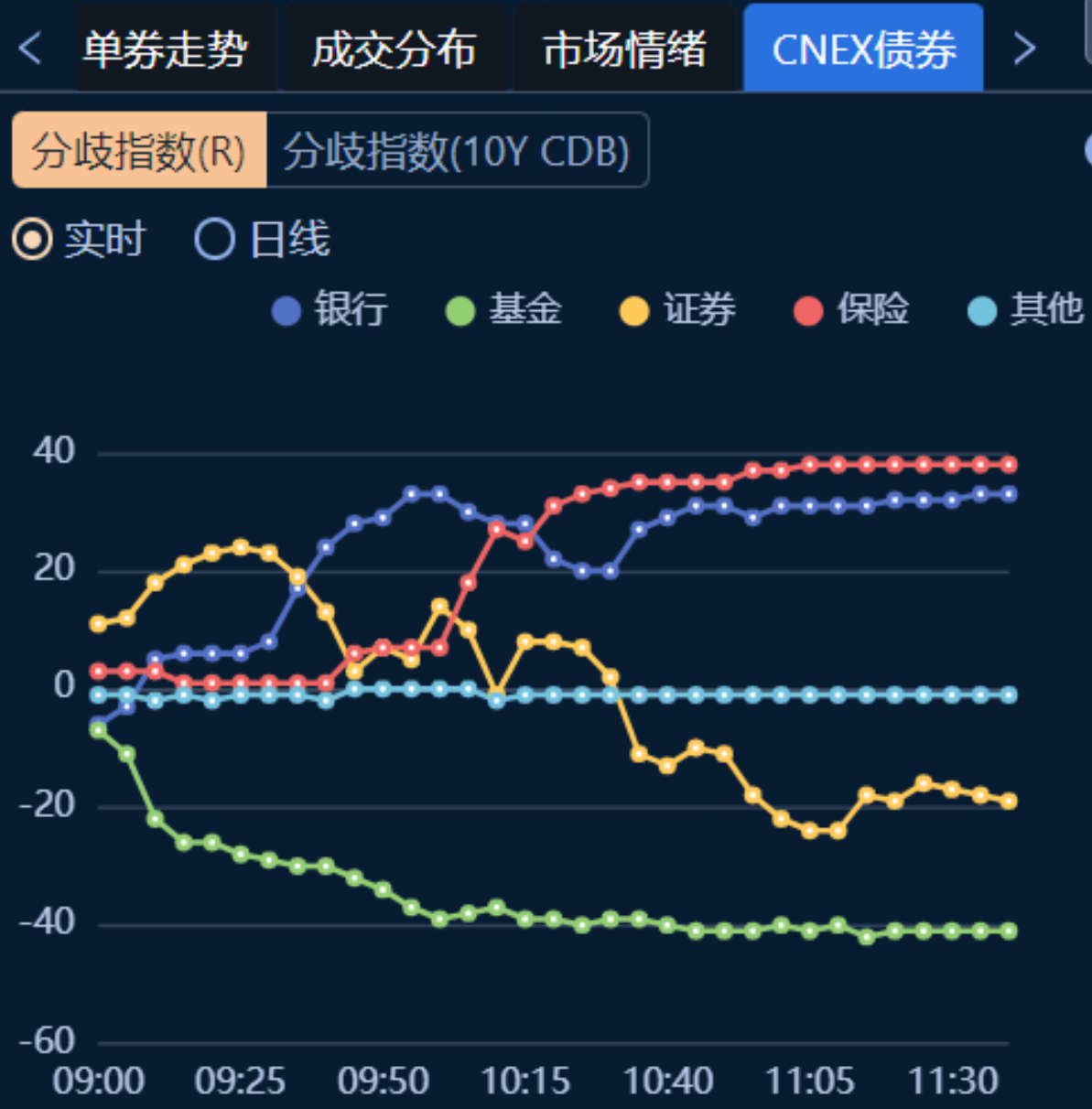Screen dimensions: 1092x1109
Task: Open the 单券走势 tab
Action: (x=166, y=48)
